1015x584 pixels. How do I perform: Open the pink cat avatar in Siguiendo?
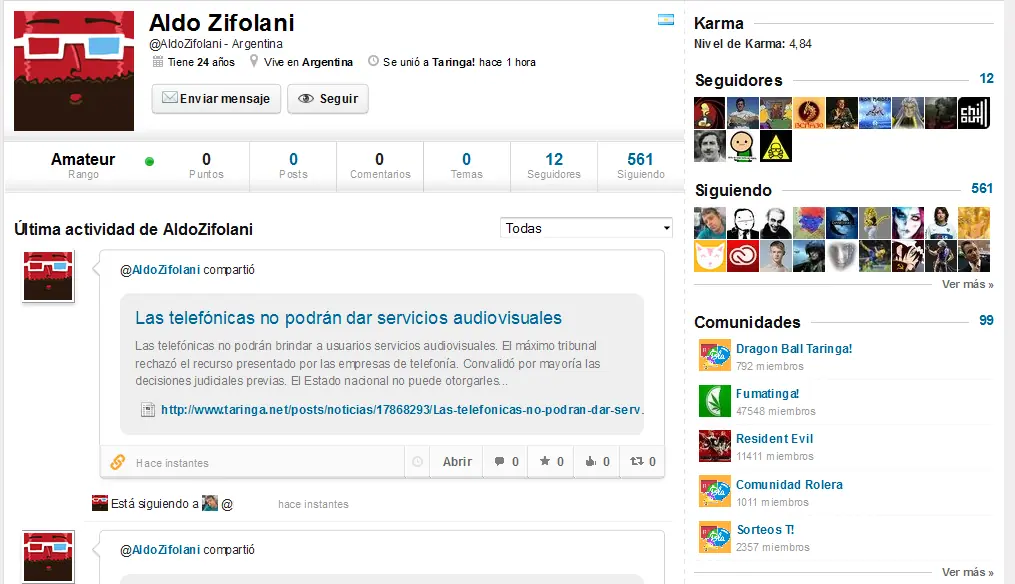(x=709, y=256)
